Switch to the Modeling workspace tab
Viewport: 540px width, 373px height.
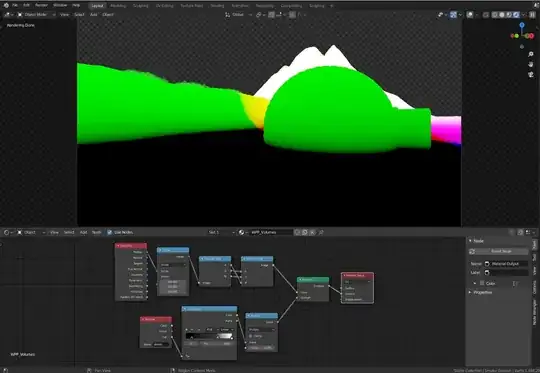tap(118, 6)
